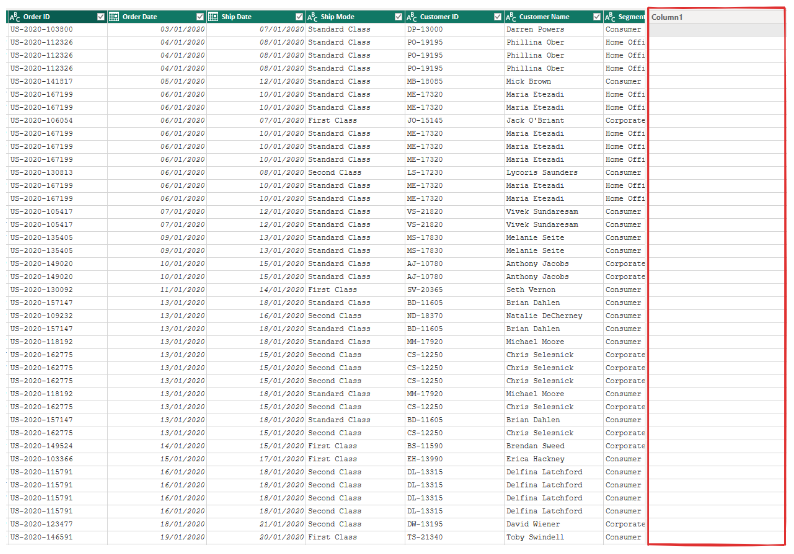
Task: Select the Order Date column header label
Action: click(140, 17)
